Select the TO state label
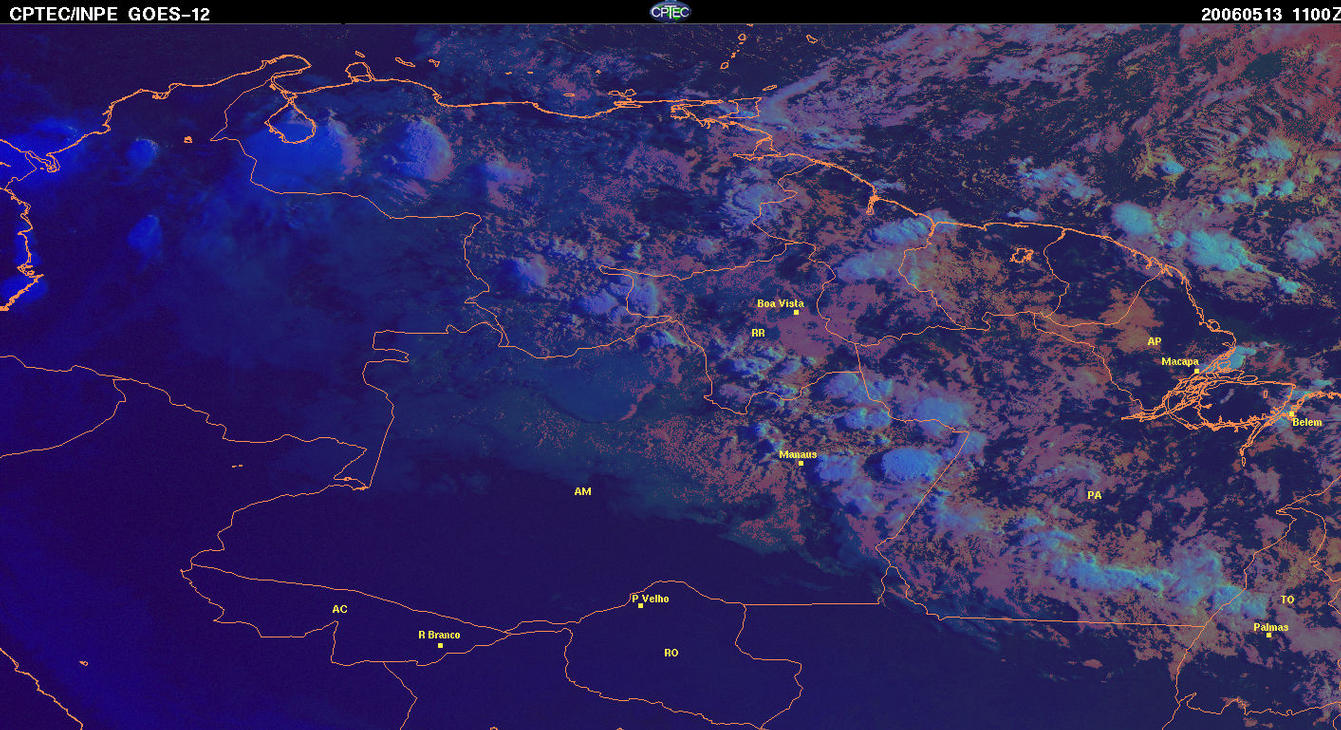Image resolution: width=1341 pixels, height=730 pixels. [x=1287, y=599]
